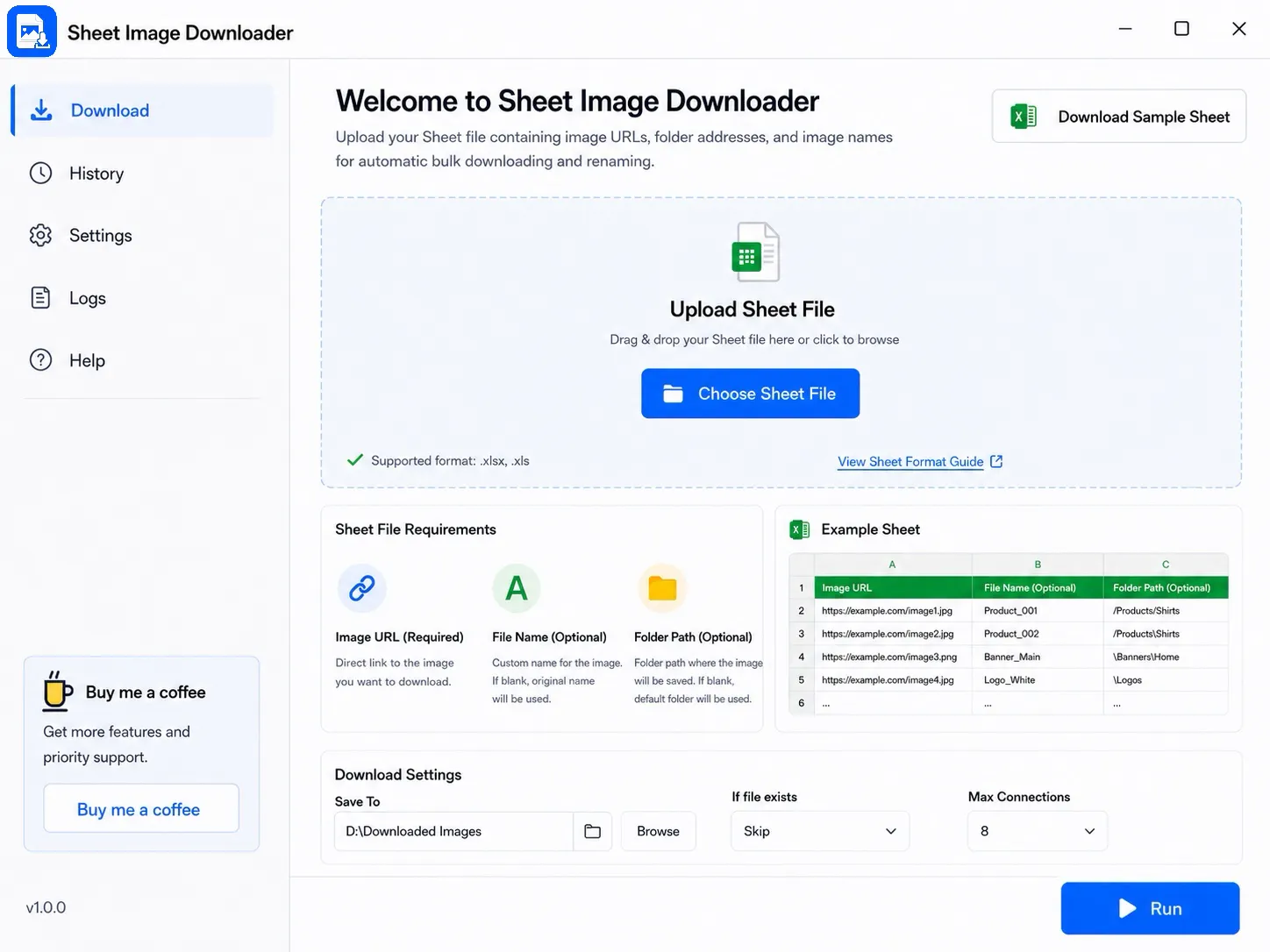
Task: Click the \Logos cell
Action: [1166, 680]
